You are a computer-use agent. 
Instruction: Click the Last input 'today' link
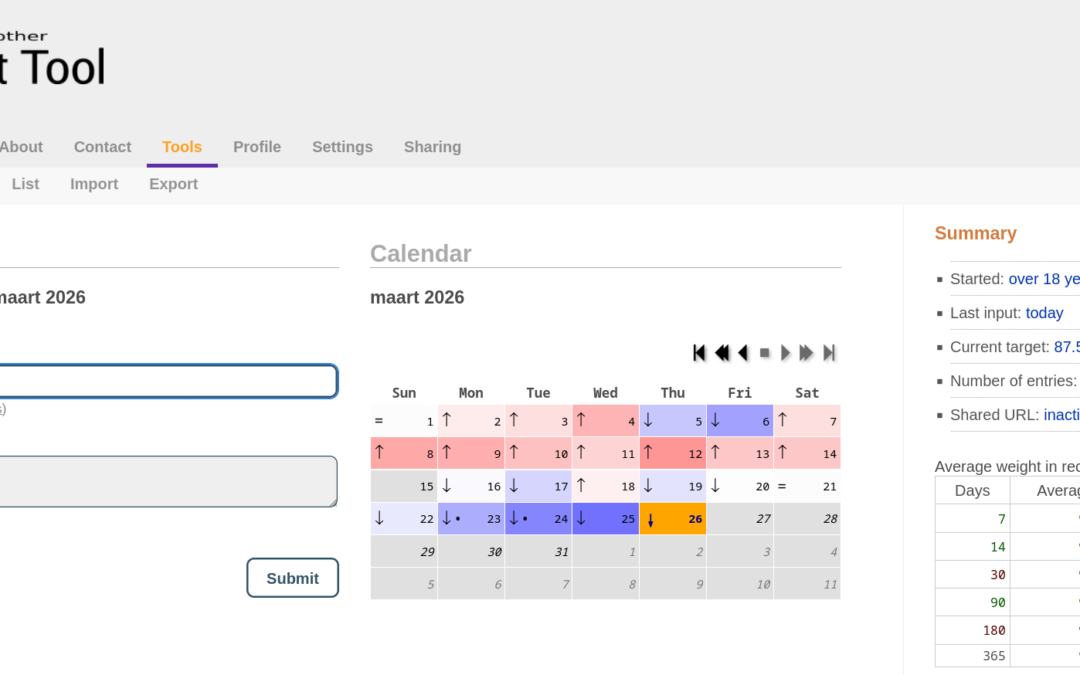(1044, 313)
